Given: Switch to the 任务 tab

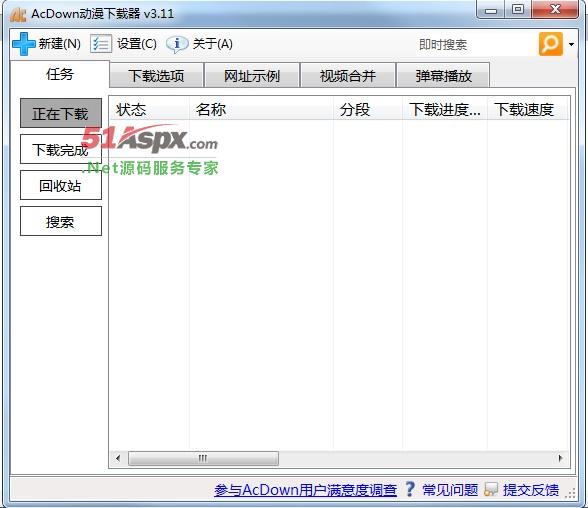Looking at the screenshot, I should pos(60,74).
